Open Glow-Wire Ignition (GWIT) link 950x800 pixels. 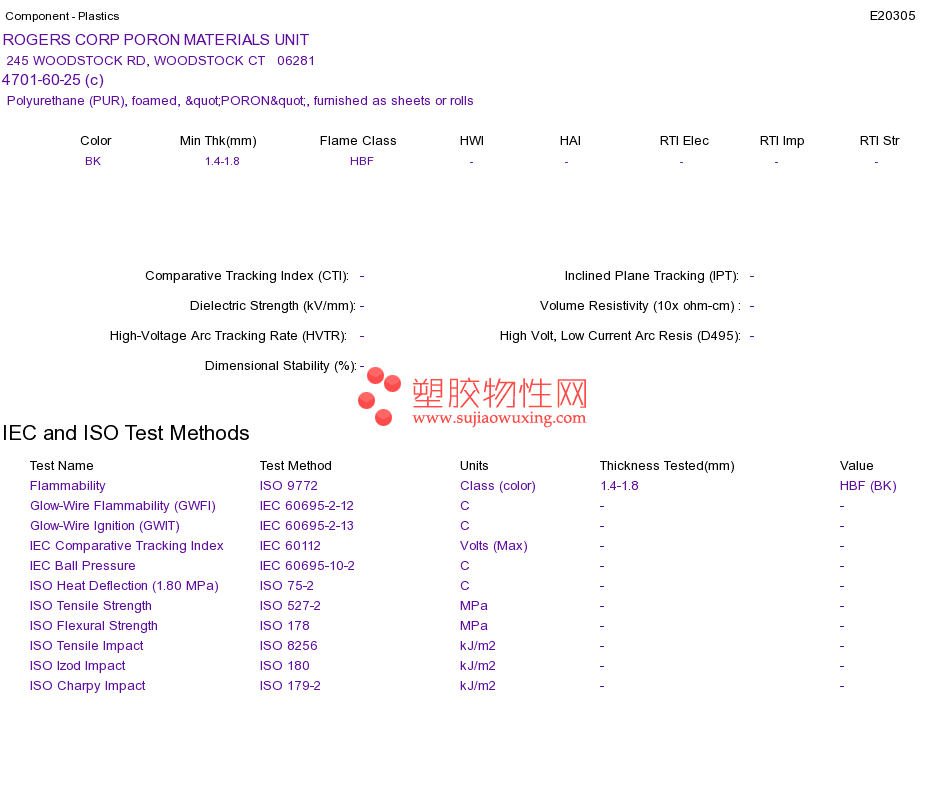[105, 526]
